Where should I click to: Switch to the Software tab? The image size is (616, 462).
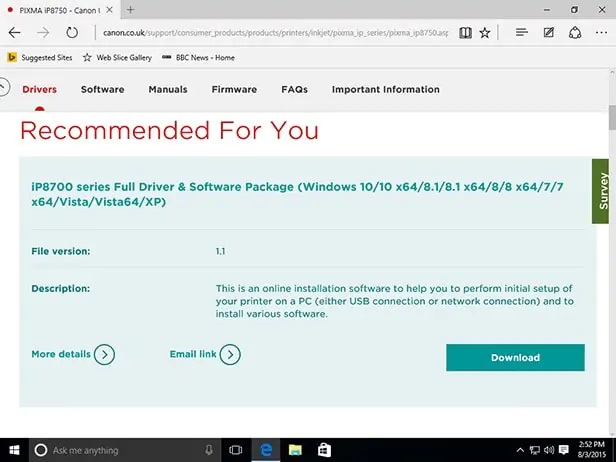[x=103, y=90]
